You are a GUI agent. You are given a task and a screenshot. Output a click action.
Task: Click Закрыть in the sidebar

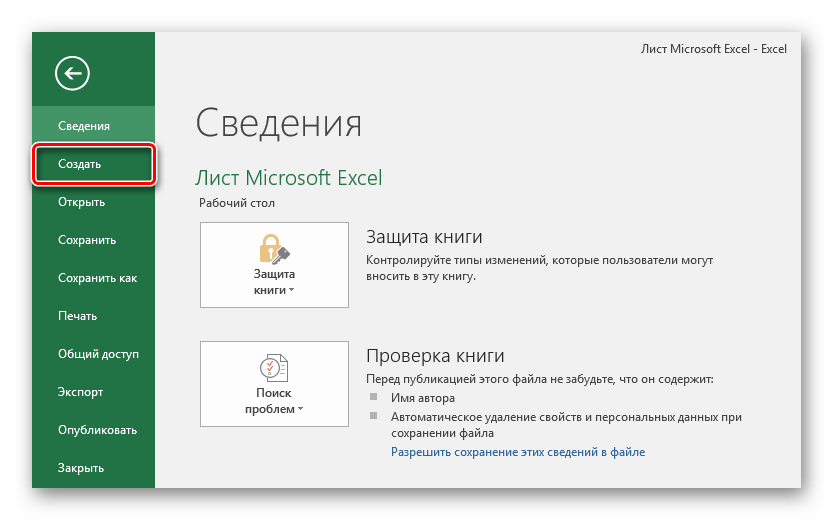click(x=94, y=468)
